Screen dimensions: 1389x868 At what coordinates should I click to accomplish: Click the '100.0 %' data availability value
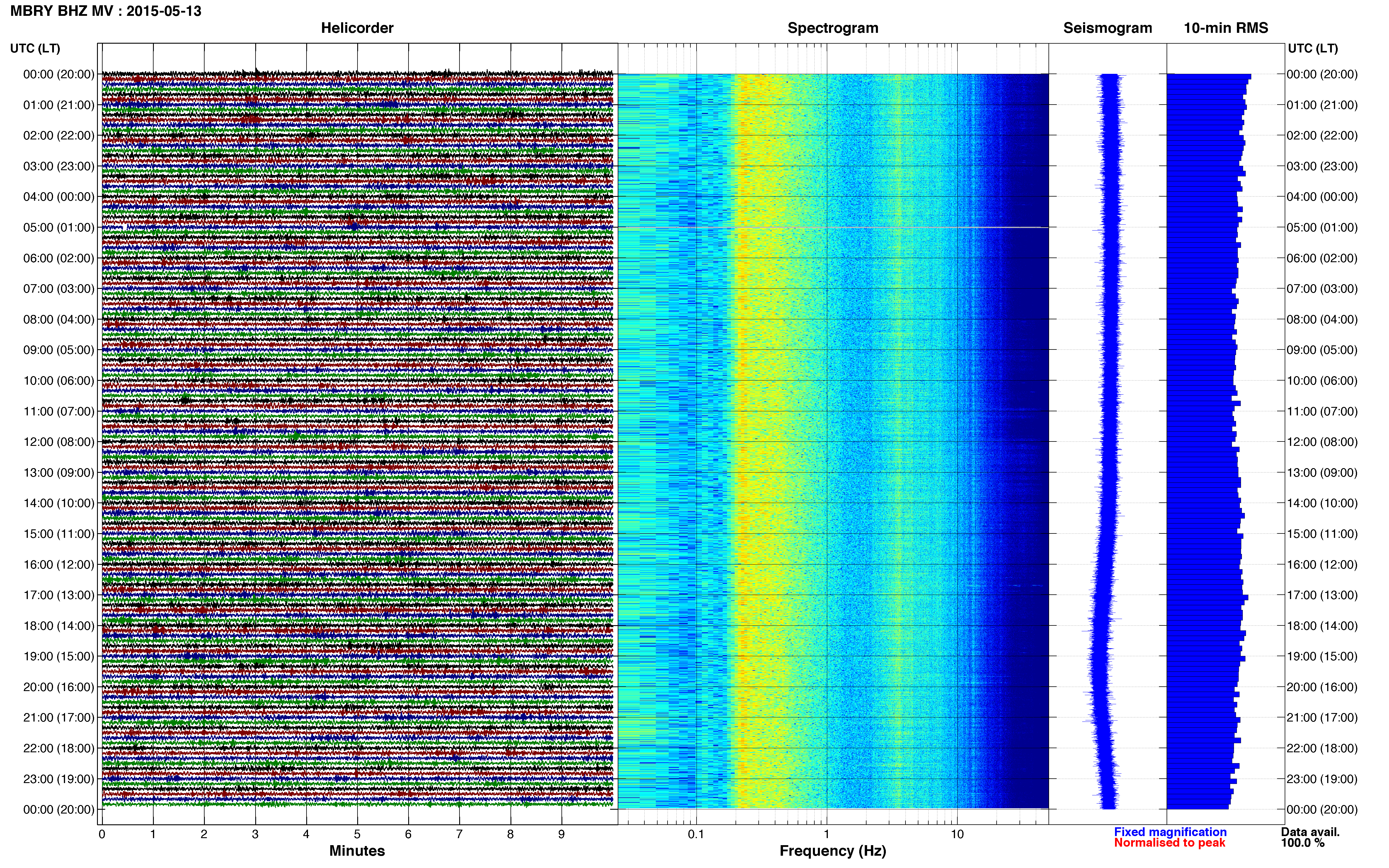[x=1303, y=843]
